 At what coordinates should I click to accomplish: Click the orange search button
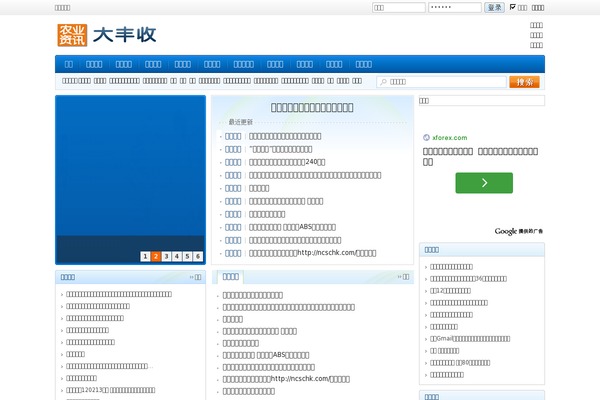[524, 82]
